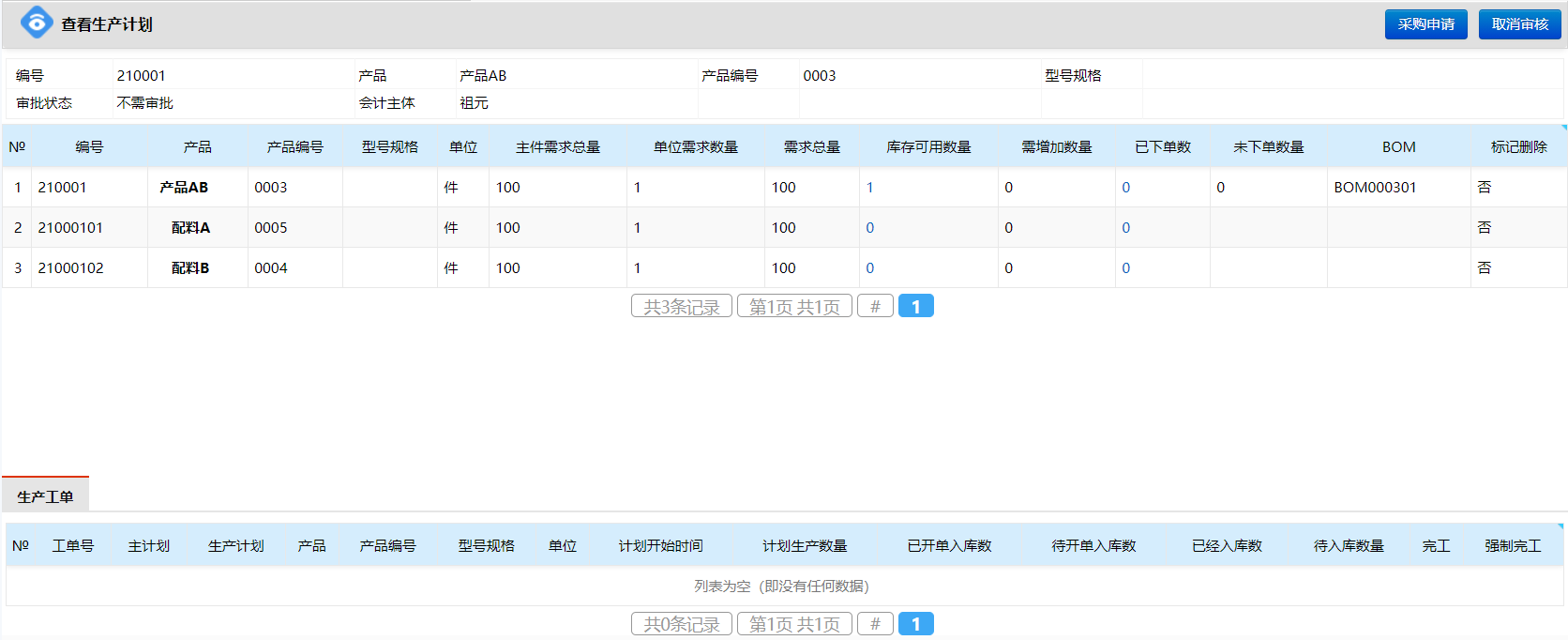Click stock available value 0 in 配料B row
The image size is (1568, 640).
869,268
